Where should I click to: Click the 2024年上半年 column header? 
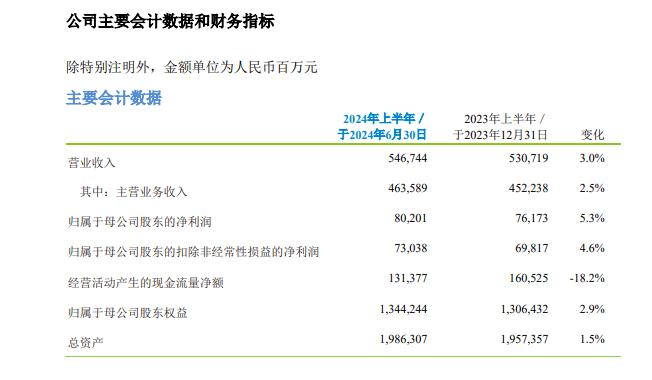click(x=382, y=126)
